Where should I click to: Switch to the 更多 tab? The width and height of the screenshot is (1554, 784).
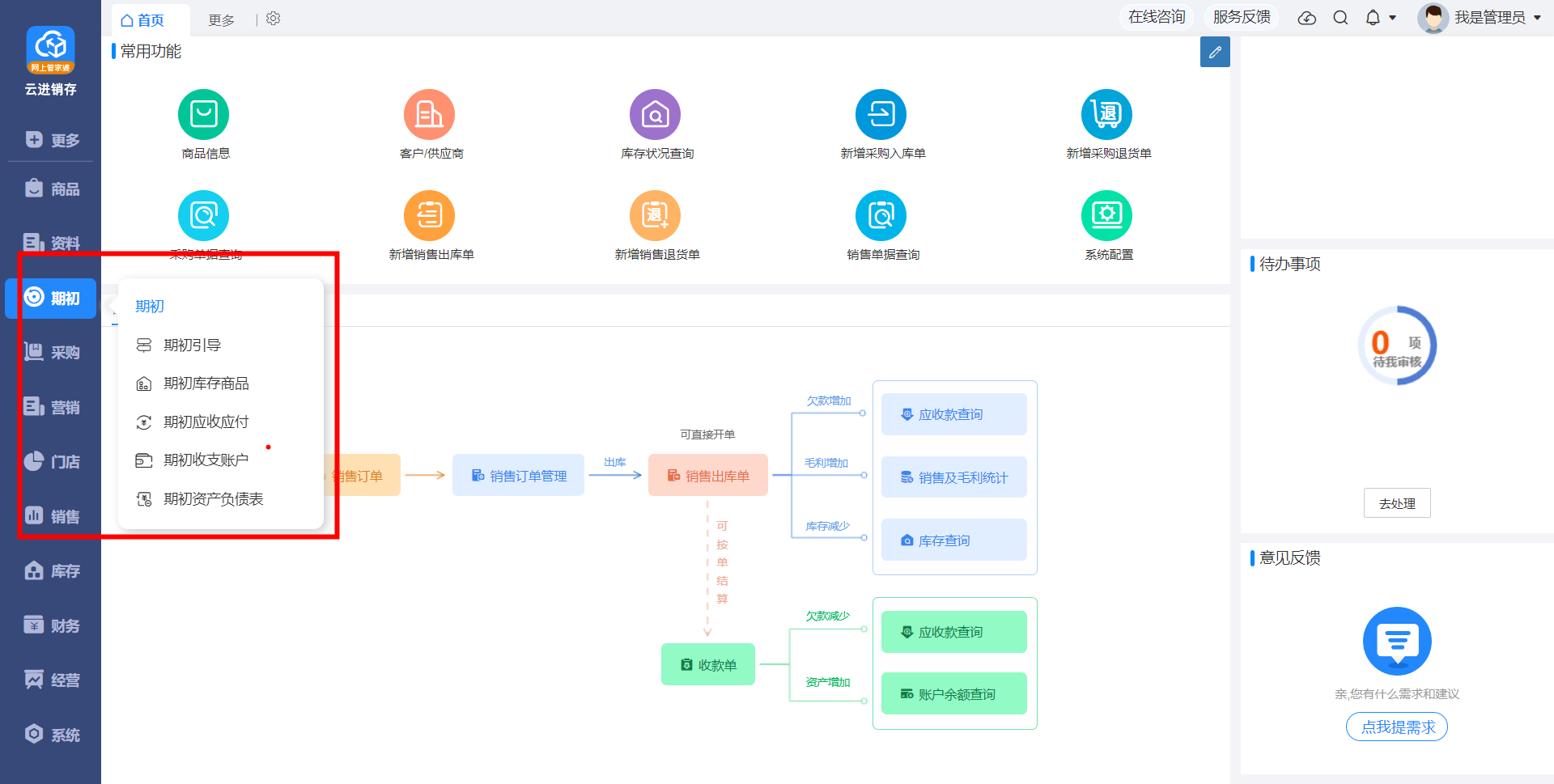point(221,20)
